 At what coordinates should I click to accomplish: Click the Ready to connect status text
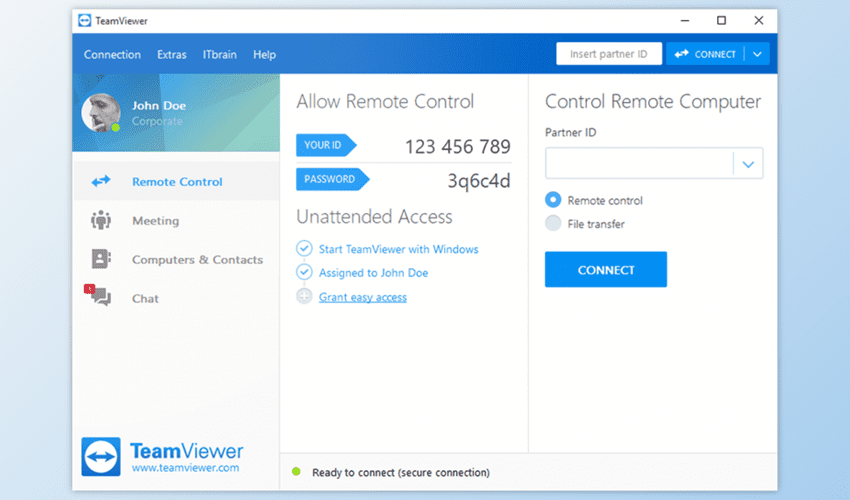click(401, 472)
